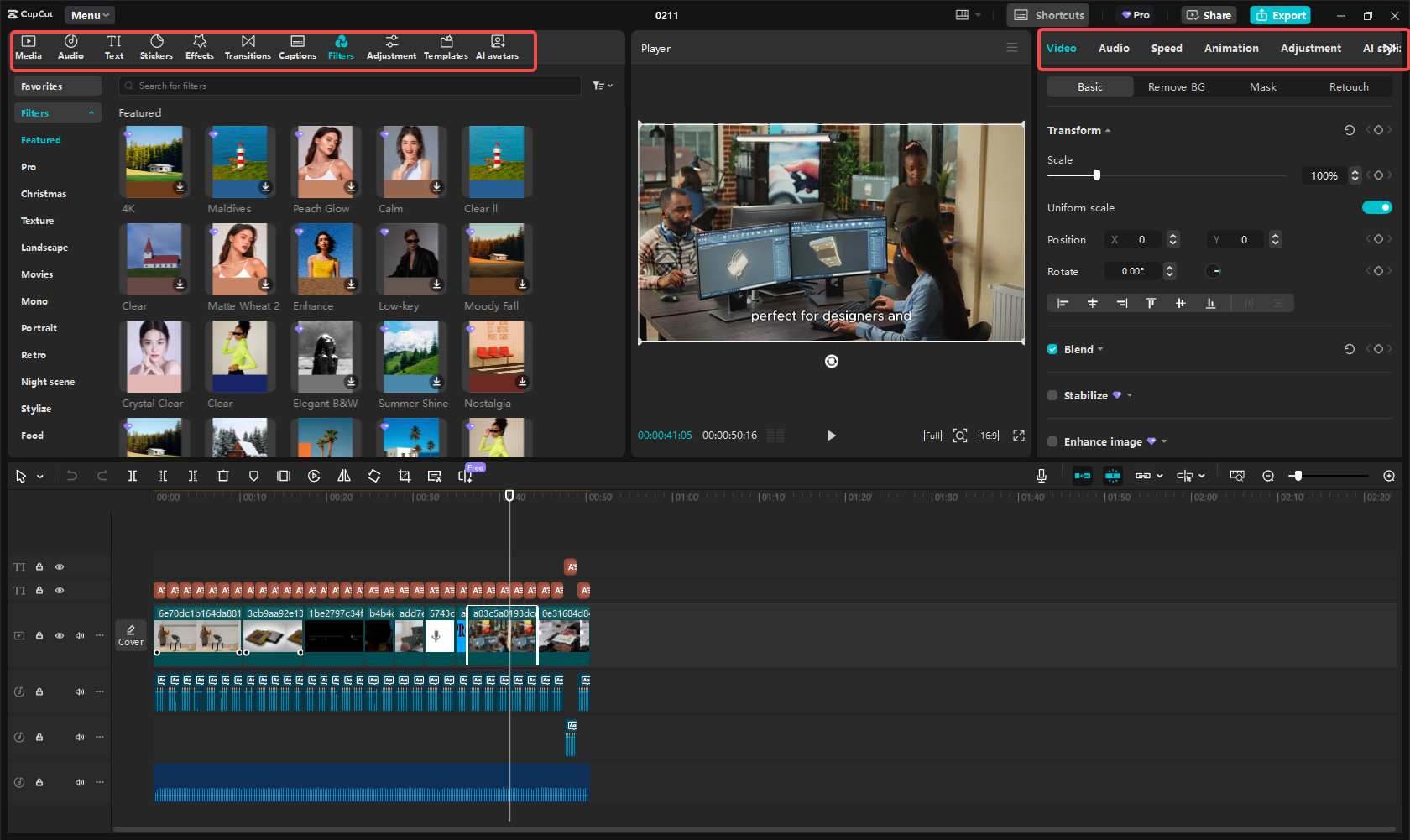This screenshot has height=840, width=1410.
Task: Click the Split clip tool in timeline toolbar
Action: (x=133, y=476)
